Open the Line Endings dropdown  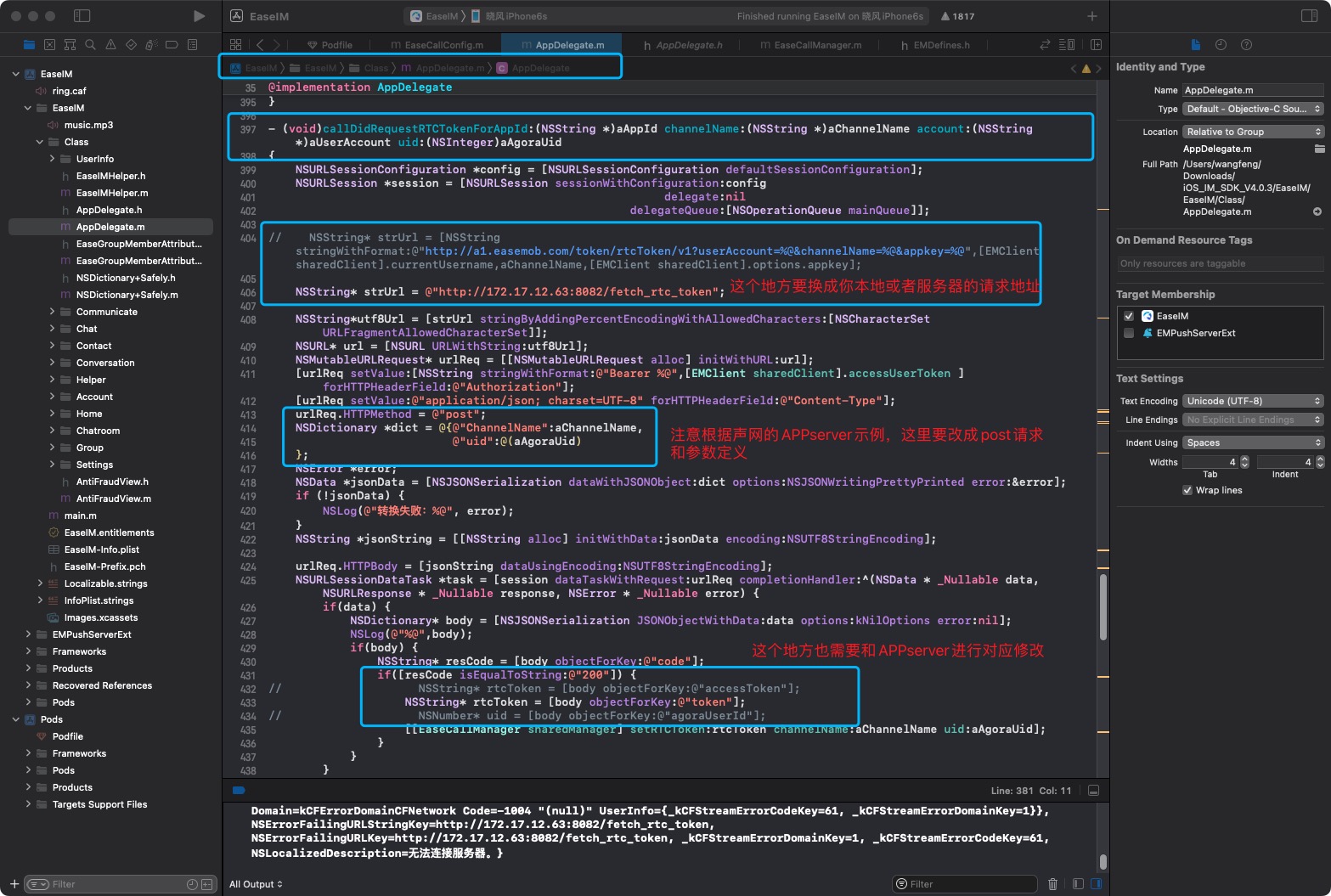pos(1253,420)
